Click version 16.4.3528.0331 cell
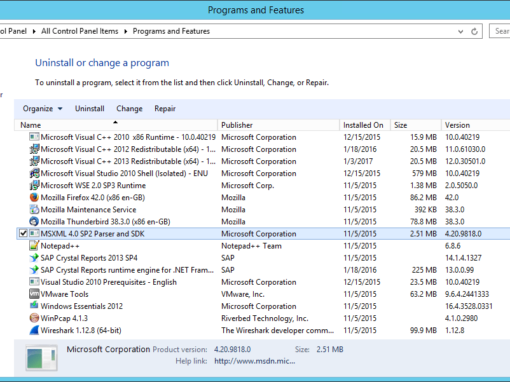 [469, 306]
